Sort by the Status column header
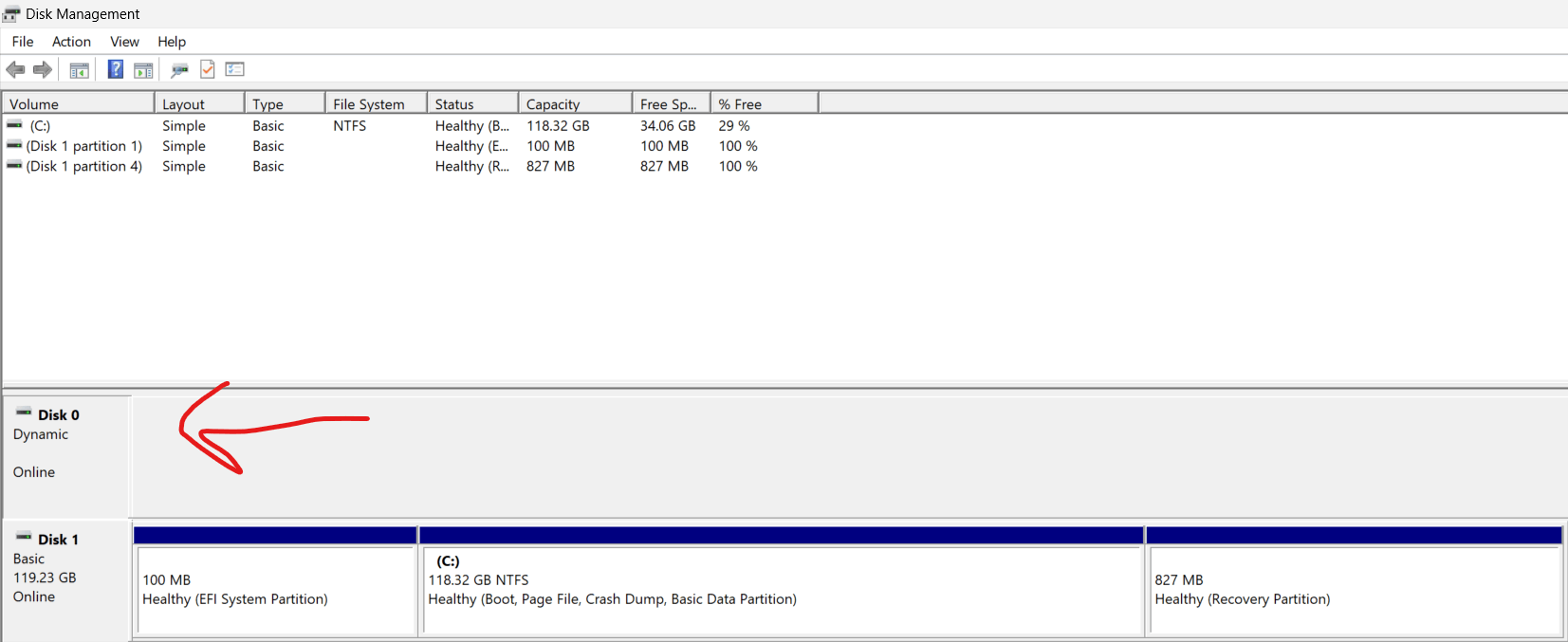1568x642 pixels. click(x=472, y=103)
